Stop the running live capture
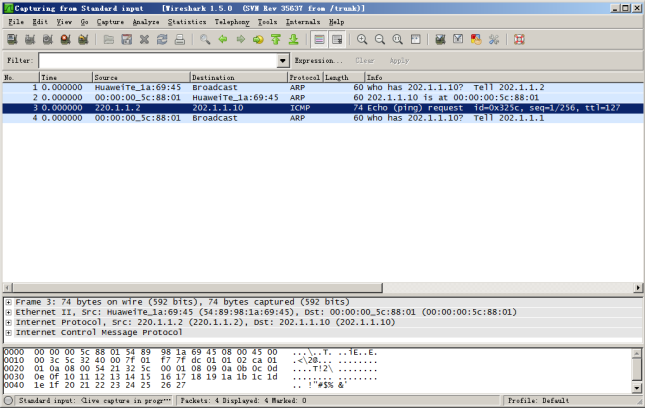645x409 pixels. 65,40
